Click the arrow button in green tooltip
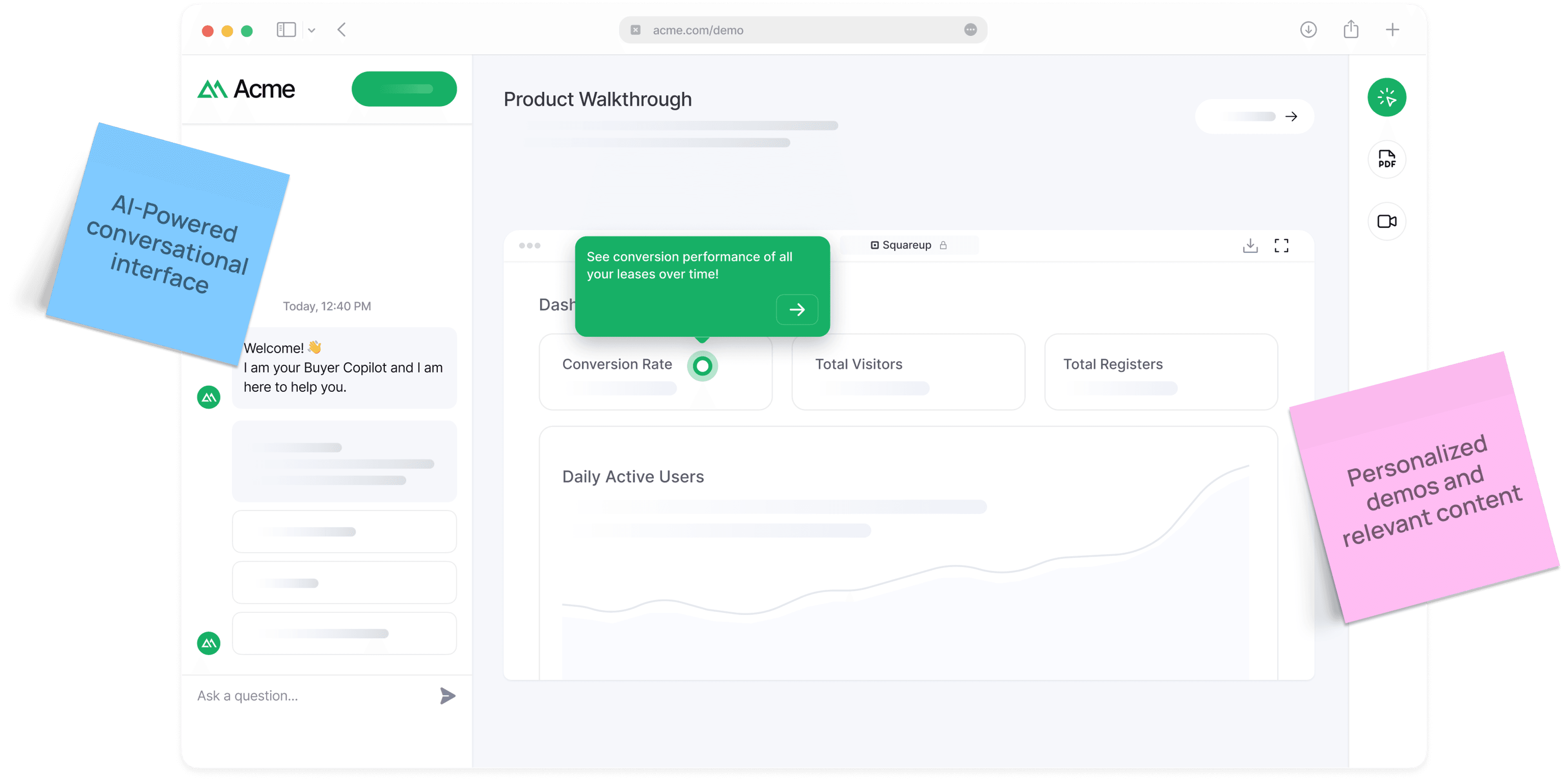 coord(797,310)
